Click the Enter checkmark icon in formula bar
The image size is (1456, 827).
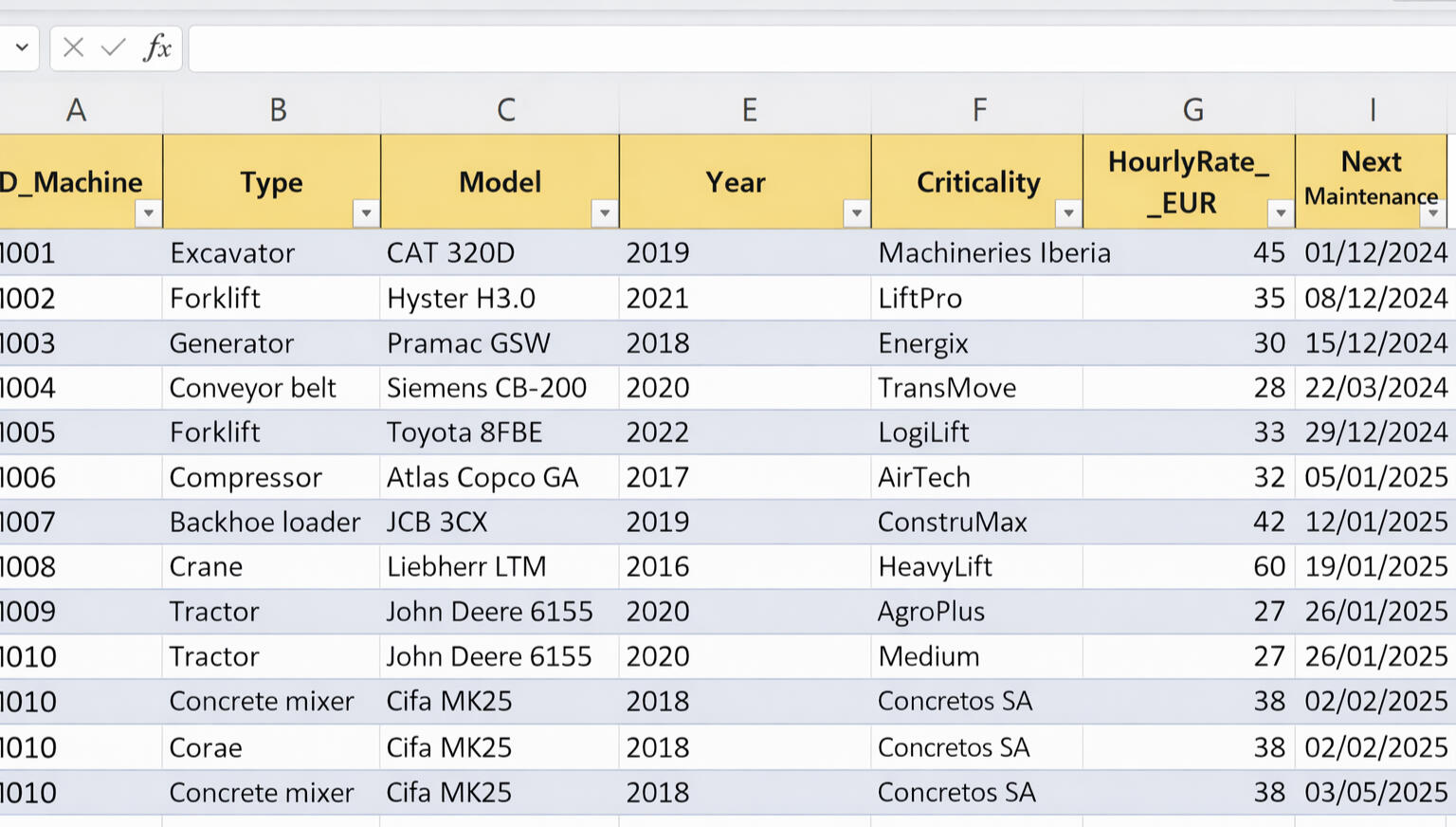(x=111, y=47)
